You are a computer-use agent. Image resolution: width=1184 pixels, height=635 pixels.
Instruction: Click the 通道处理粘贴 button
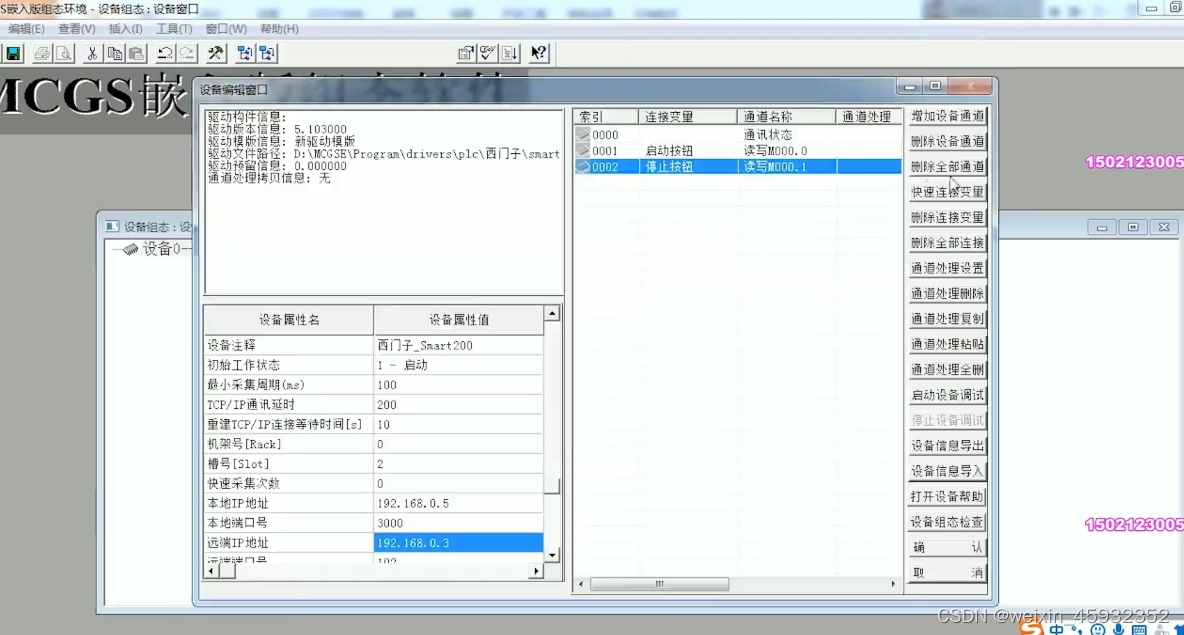[x=947, y=344]
